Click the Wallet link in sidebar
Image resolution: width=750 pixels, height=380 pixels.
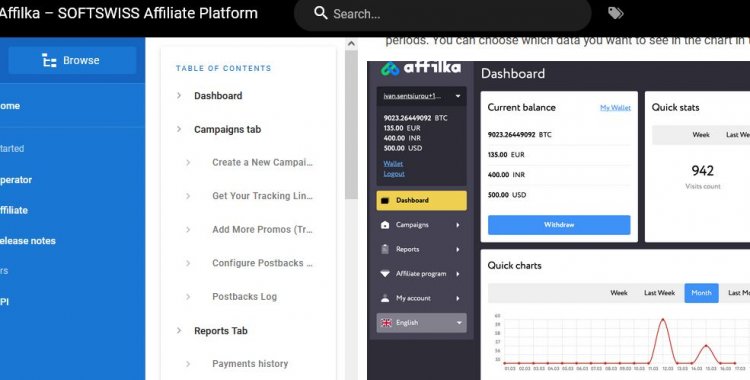click(393, 164)
